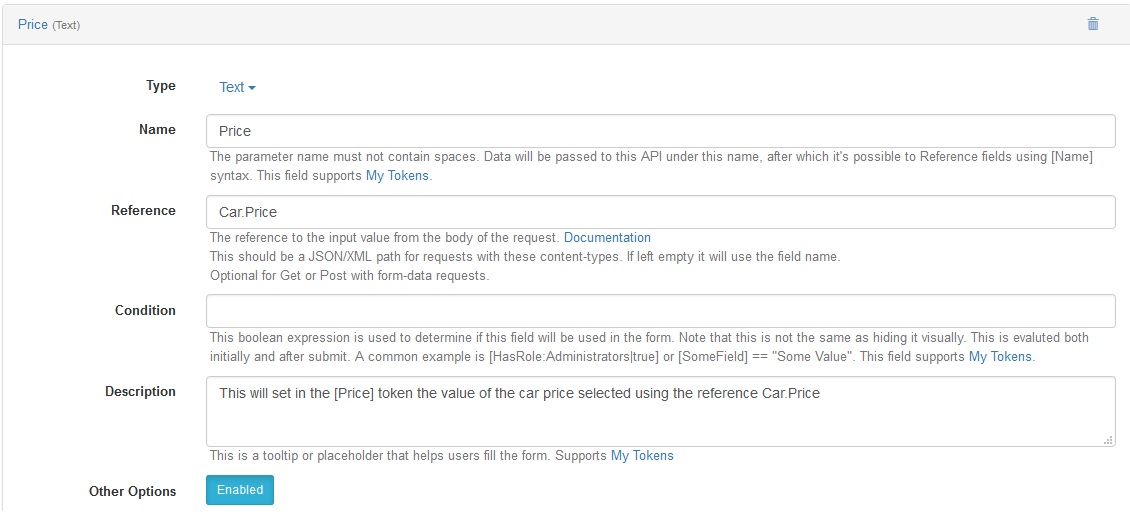1130x519 pixels.
Task: Click into the empty Condition field
Action: [661, 311]
